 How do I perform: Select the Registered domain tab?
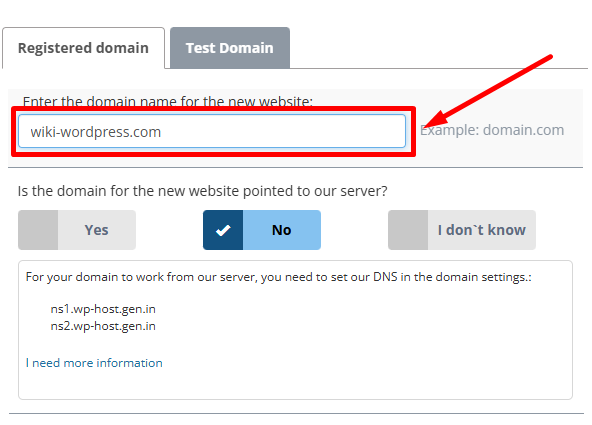(83, 48)
